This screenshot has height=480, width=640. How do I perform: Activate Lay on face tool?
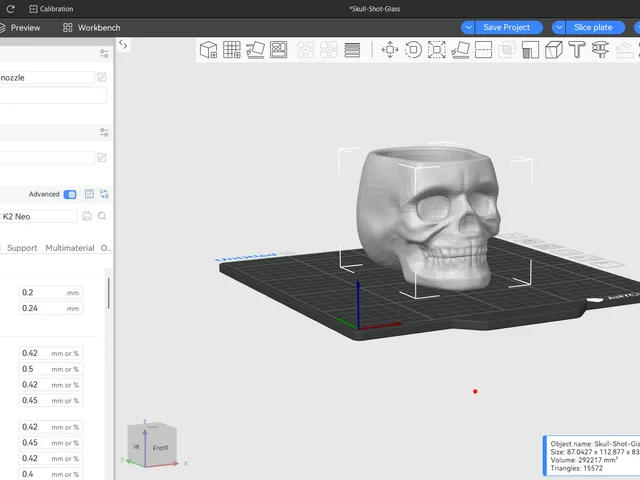coord(460,50)
